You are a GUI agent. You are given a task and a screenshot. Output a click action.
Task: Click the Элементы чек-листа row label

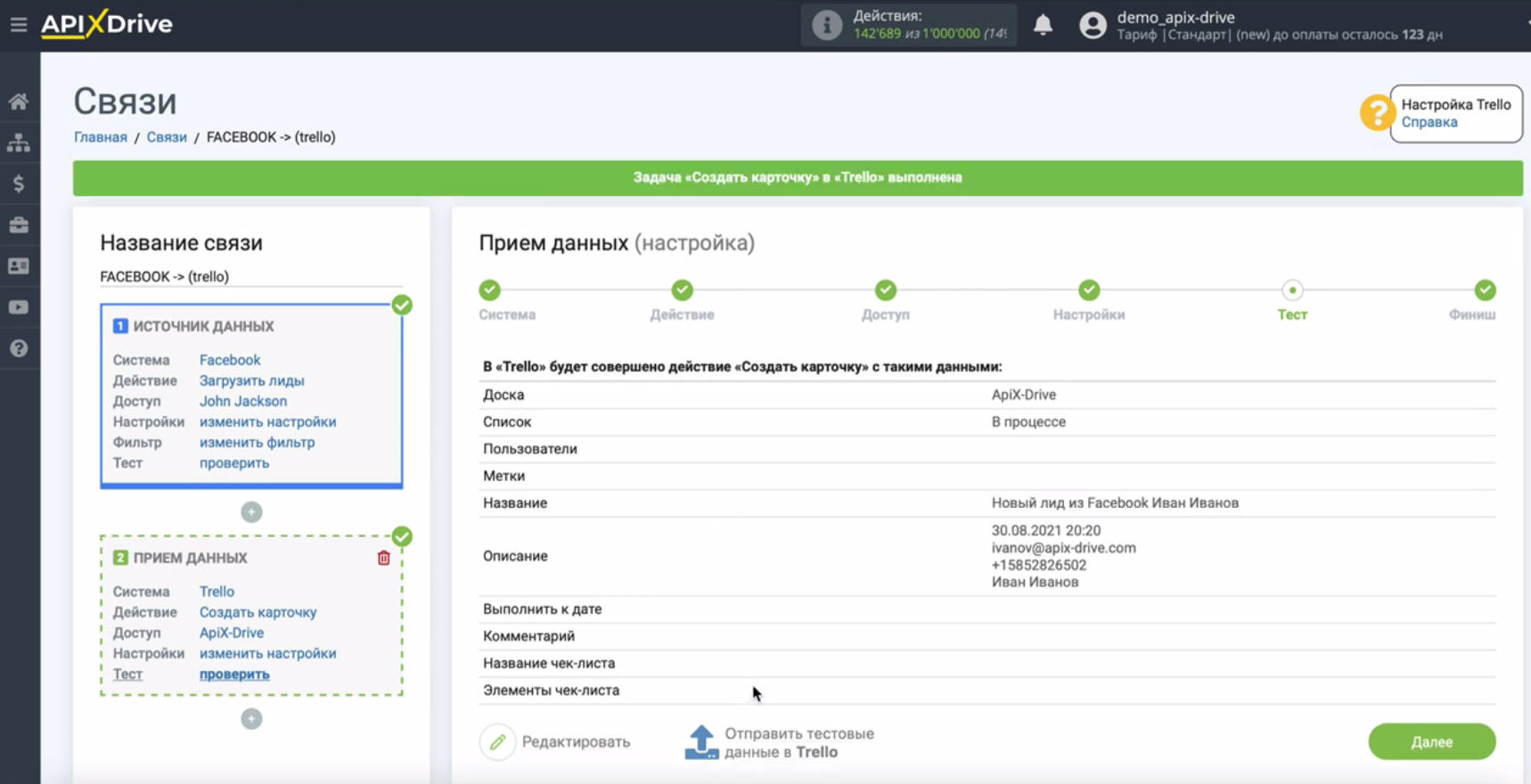[x=551, y=690]
